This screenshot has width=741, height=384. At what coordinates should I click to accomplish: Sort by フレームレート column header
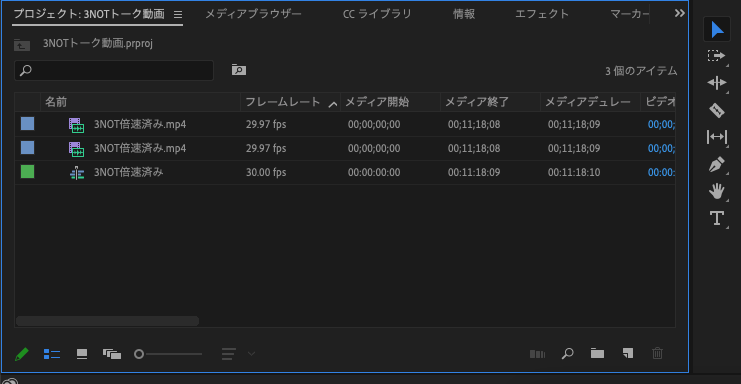[x=283, y=102]
